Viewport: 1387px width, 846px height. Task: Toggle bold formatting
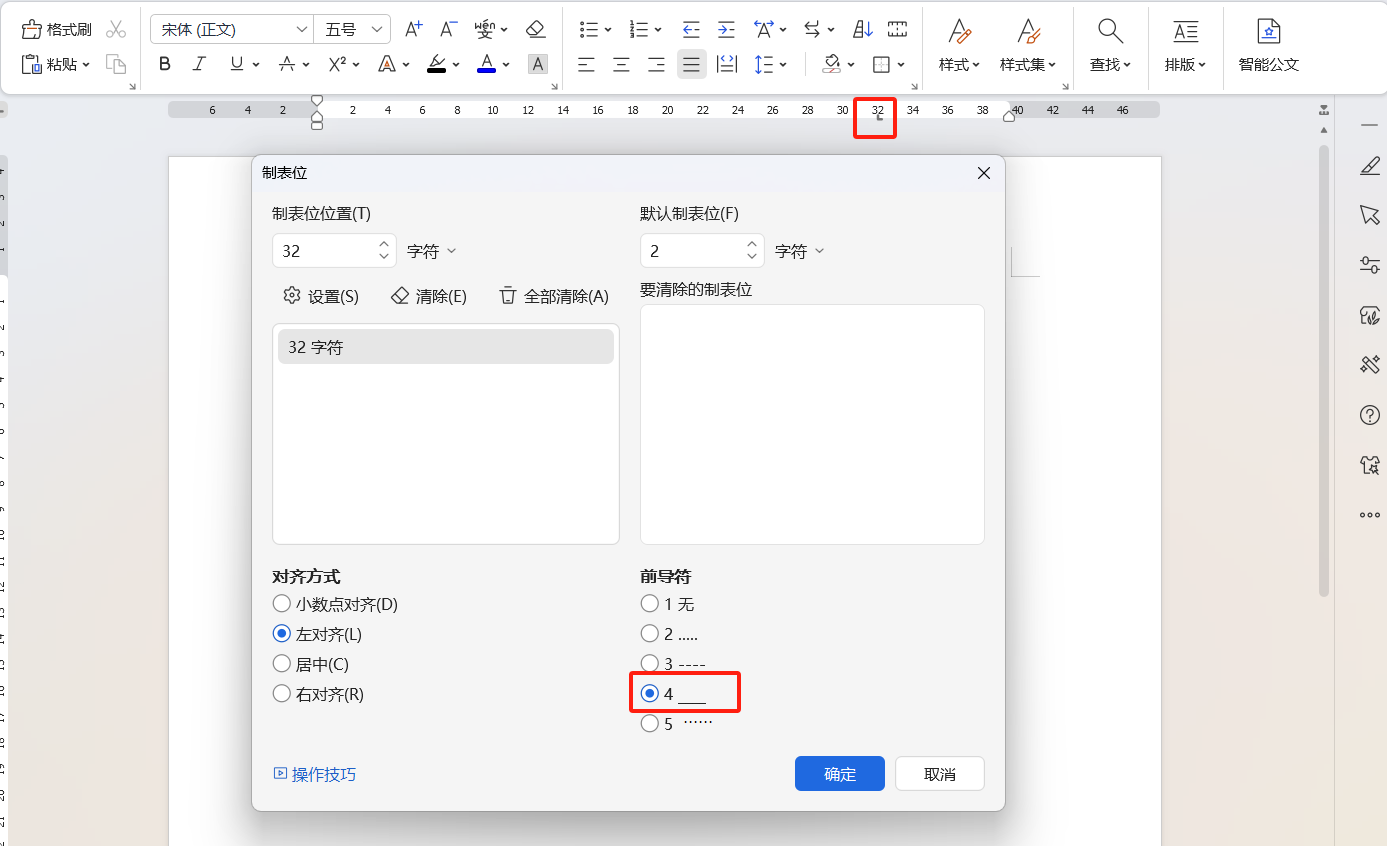coord(164,64)
